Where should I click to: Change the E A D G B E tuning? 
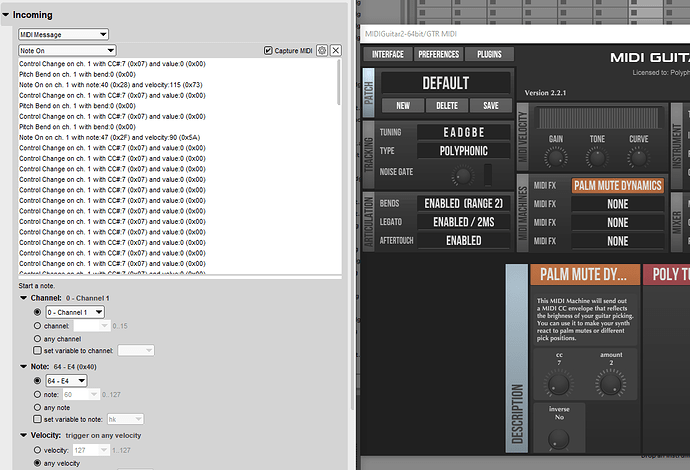click(x=464, y=132)
